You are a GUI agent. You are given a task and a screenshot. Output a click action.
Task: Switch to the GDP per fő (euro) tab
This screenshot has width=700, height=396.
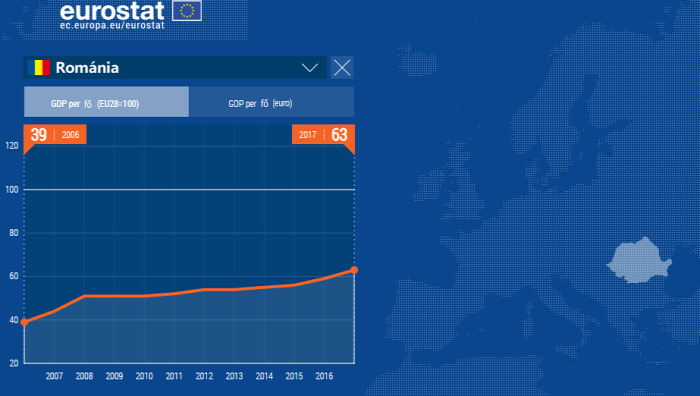point(271,102)
